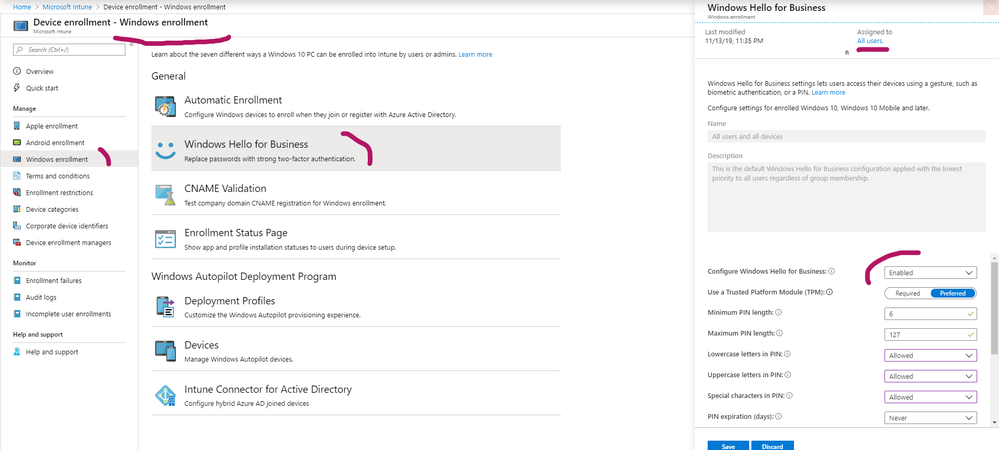This screenshot has height=450, width=999.
Task: Follow Learn more link in Windows Hello panel
Action: coord(828,92)
